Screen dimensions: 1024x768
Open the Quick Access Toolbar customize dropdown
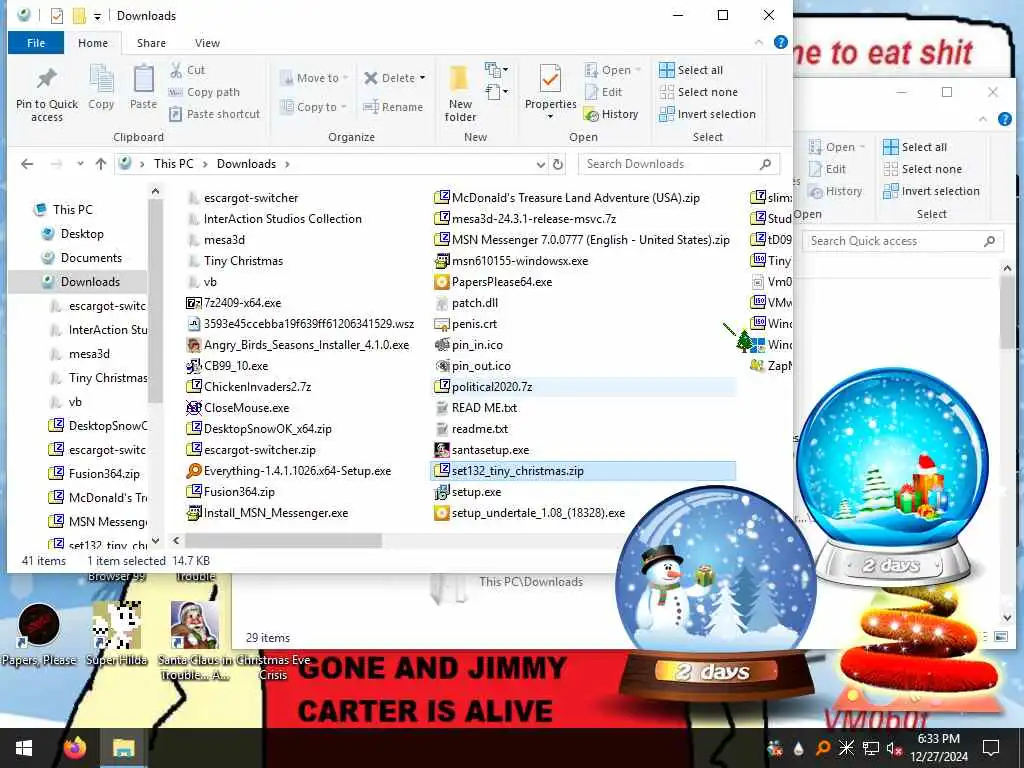point(97,16)
